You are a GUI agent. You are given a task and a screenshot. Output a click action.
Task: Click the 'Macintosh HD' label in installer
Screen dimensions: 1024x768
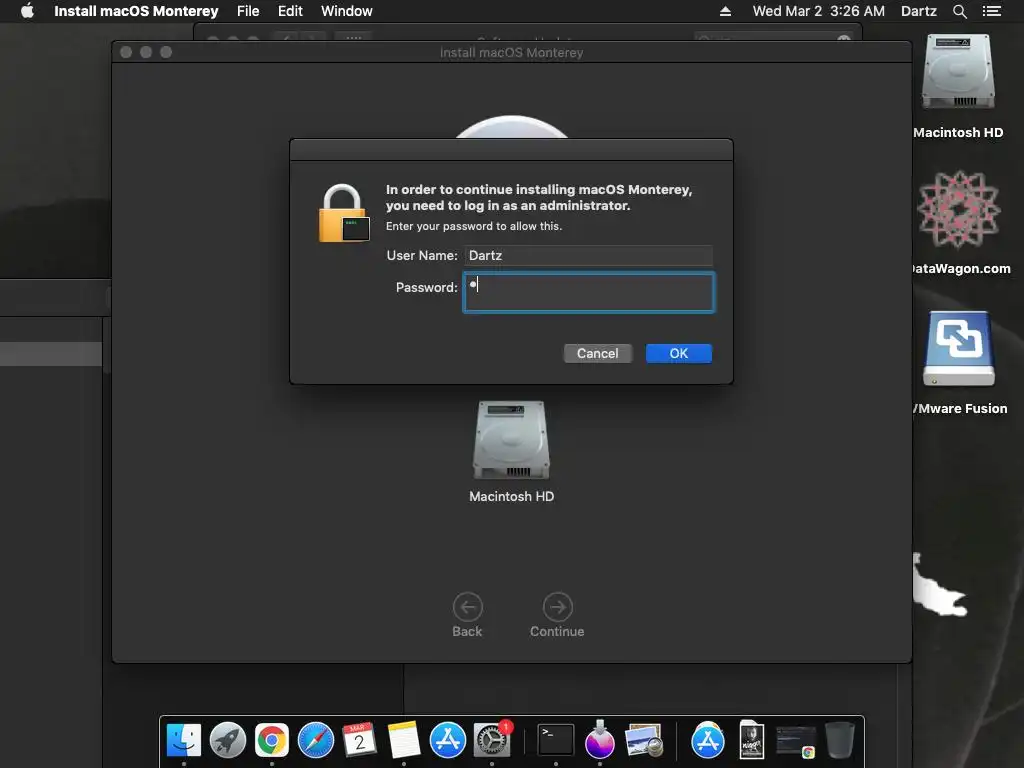click(511, 496)
